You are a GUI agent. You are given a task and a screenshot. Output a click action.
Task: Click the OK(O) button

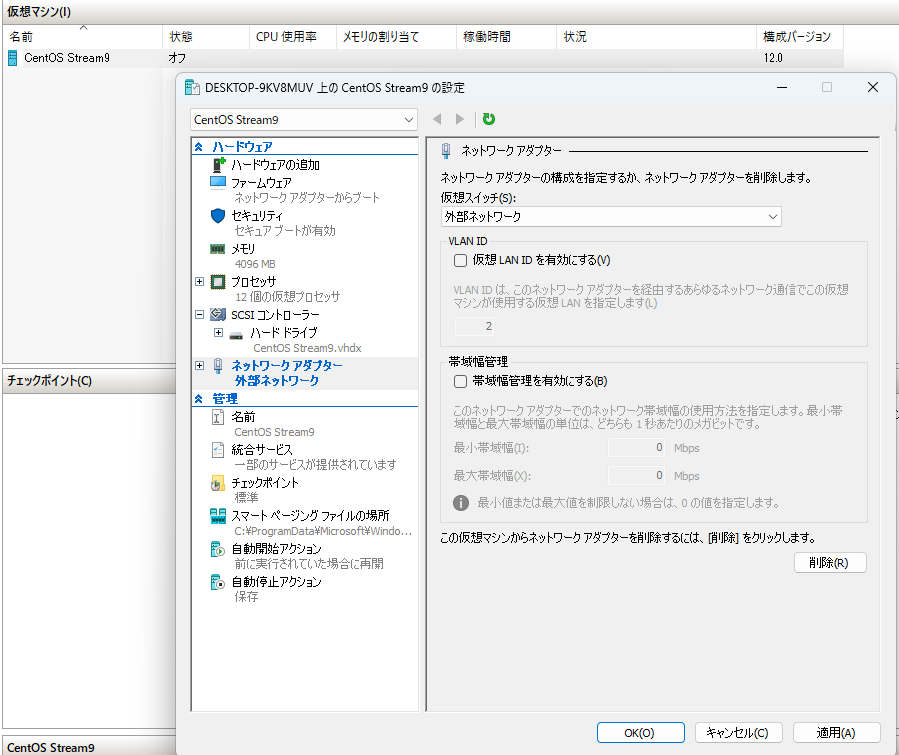point(639,732)
